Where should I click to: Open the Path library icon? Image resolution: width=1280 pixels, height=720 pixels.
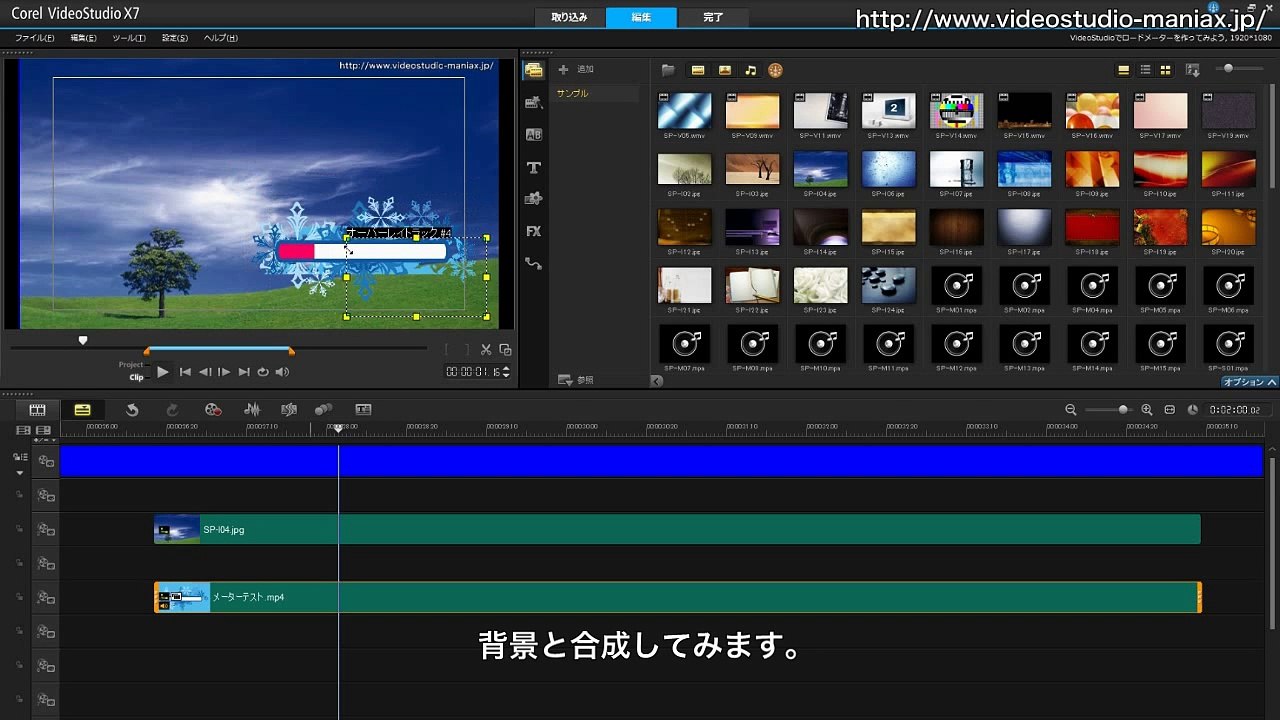coord(533,264)
